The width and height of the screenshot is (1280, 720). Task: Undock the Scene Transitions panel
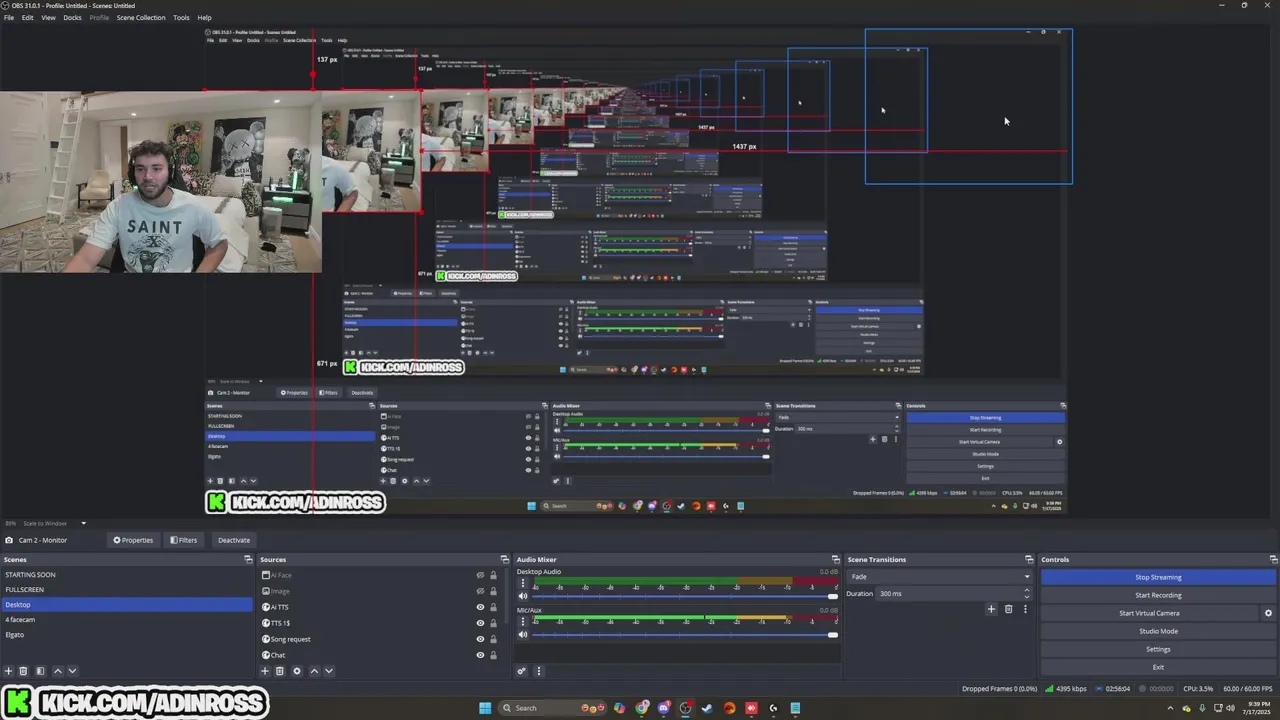point(1029,559)
